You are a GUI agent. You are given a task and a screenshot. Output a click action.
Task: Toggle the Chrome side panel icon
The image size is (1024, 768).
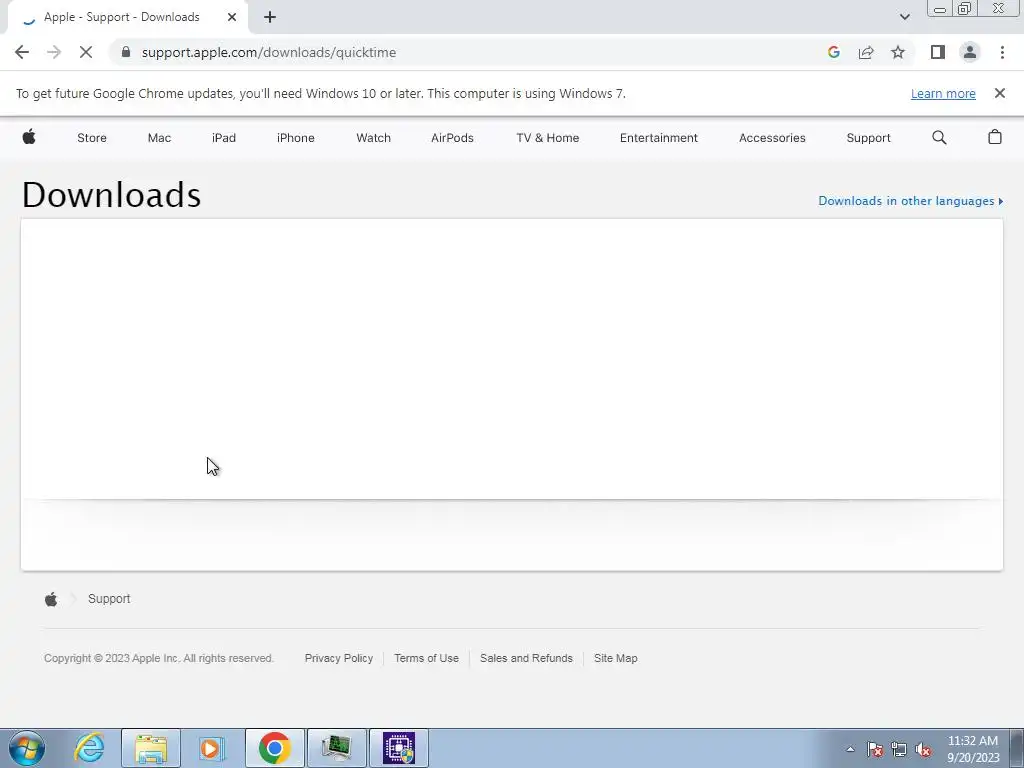point(938,52)
